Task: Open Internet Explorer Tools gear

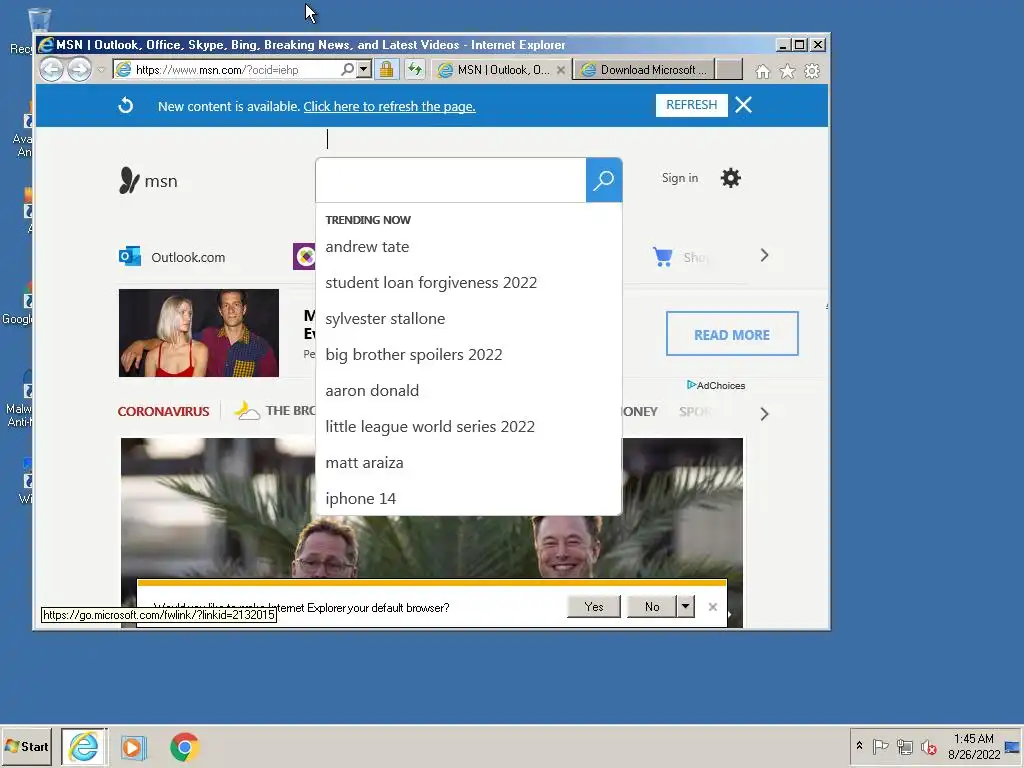Action: pos(812,71)
